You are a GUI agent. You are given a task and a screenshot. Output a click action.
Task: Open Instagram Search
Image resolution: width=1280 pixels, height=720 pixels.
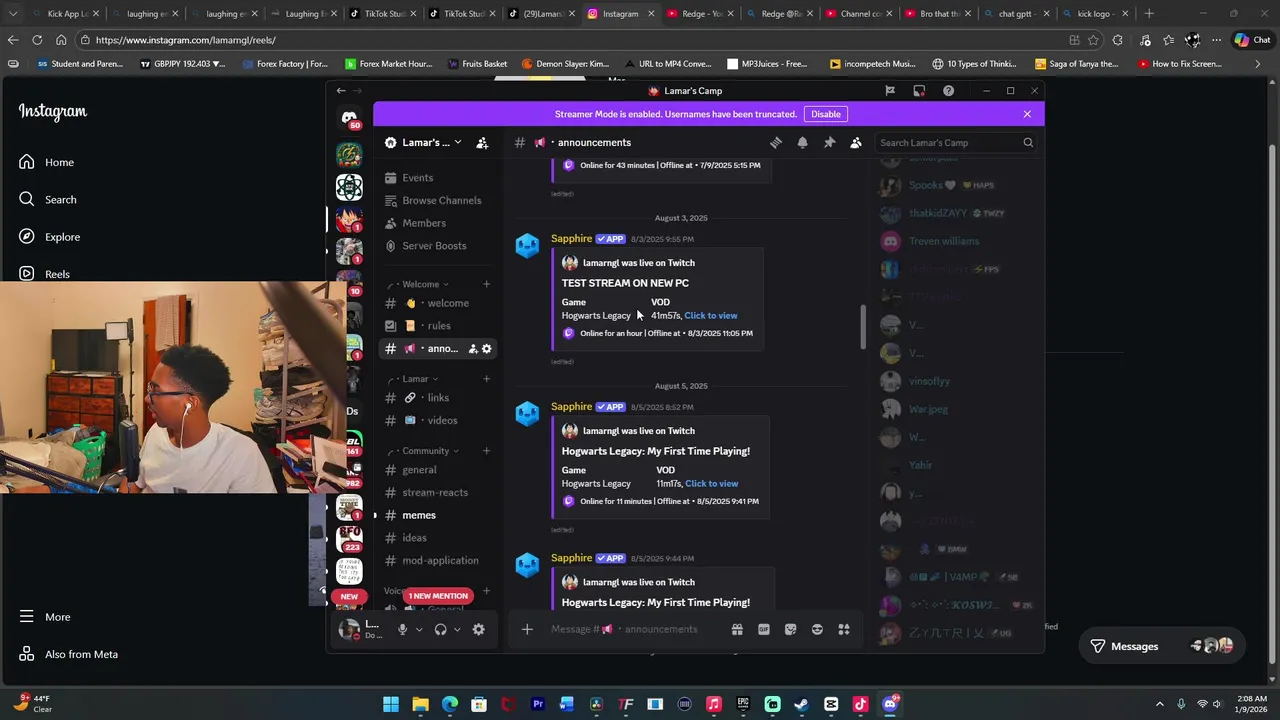click(x=48, y=200)
